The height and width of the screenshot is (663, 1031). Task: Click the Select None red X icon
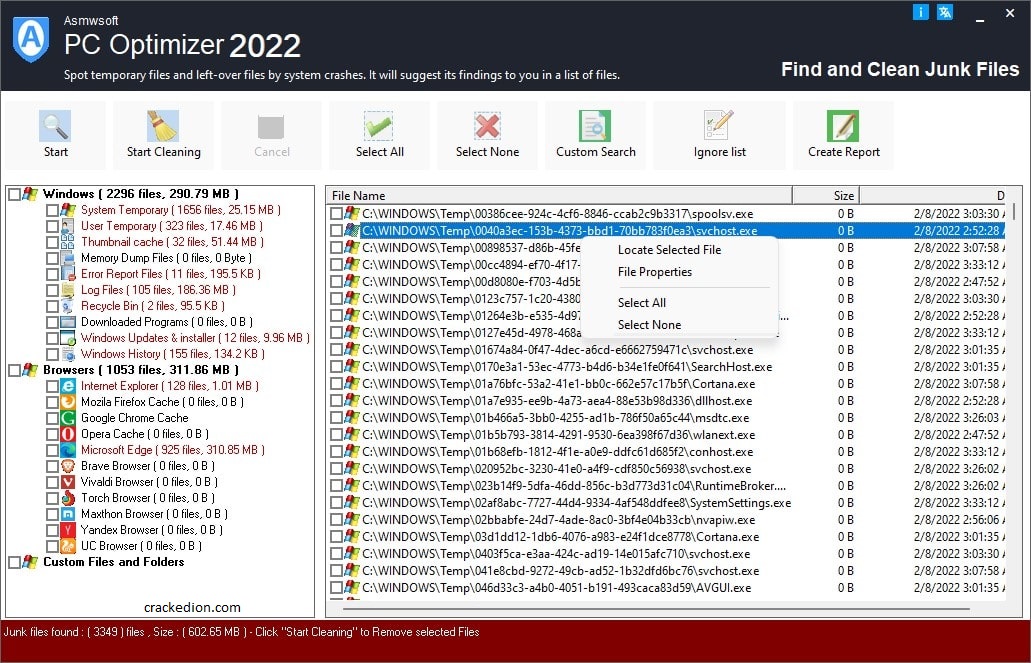tap(487, 126)
